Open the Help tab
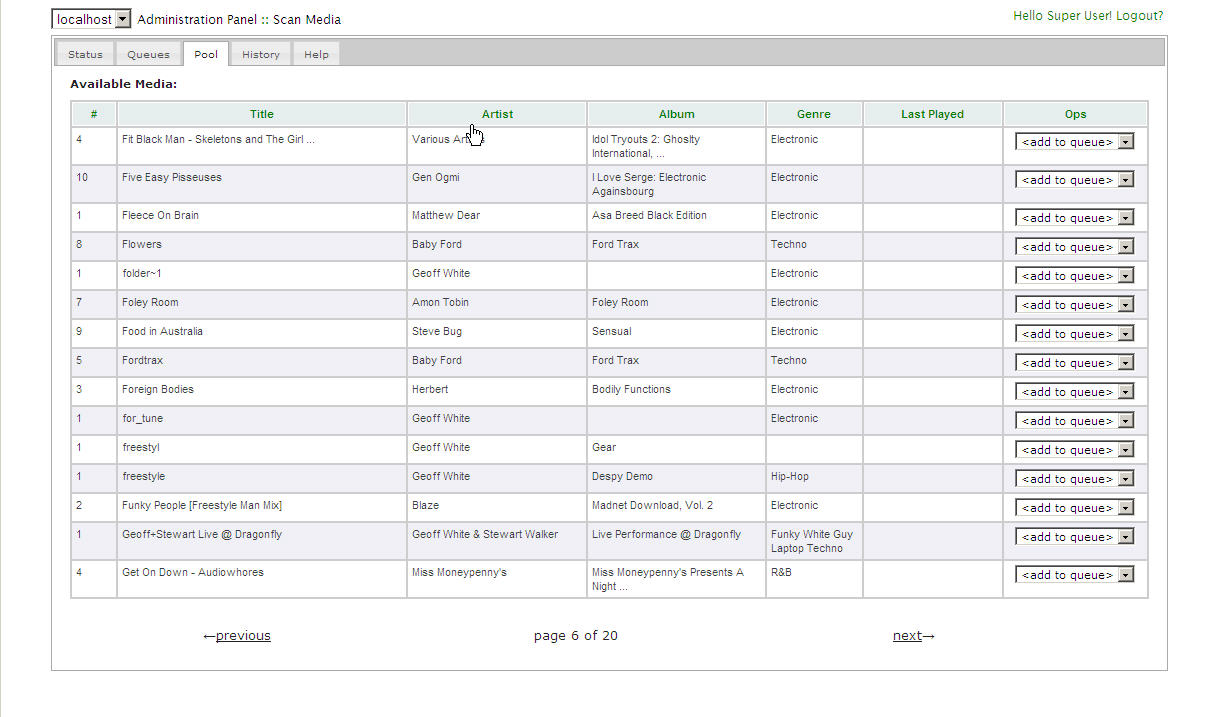Viewport: 1218px width, 717px height. [316, 54]
